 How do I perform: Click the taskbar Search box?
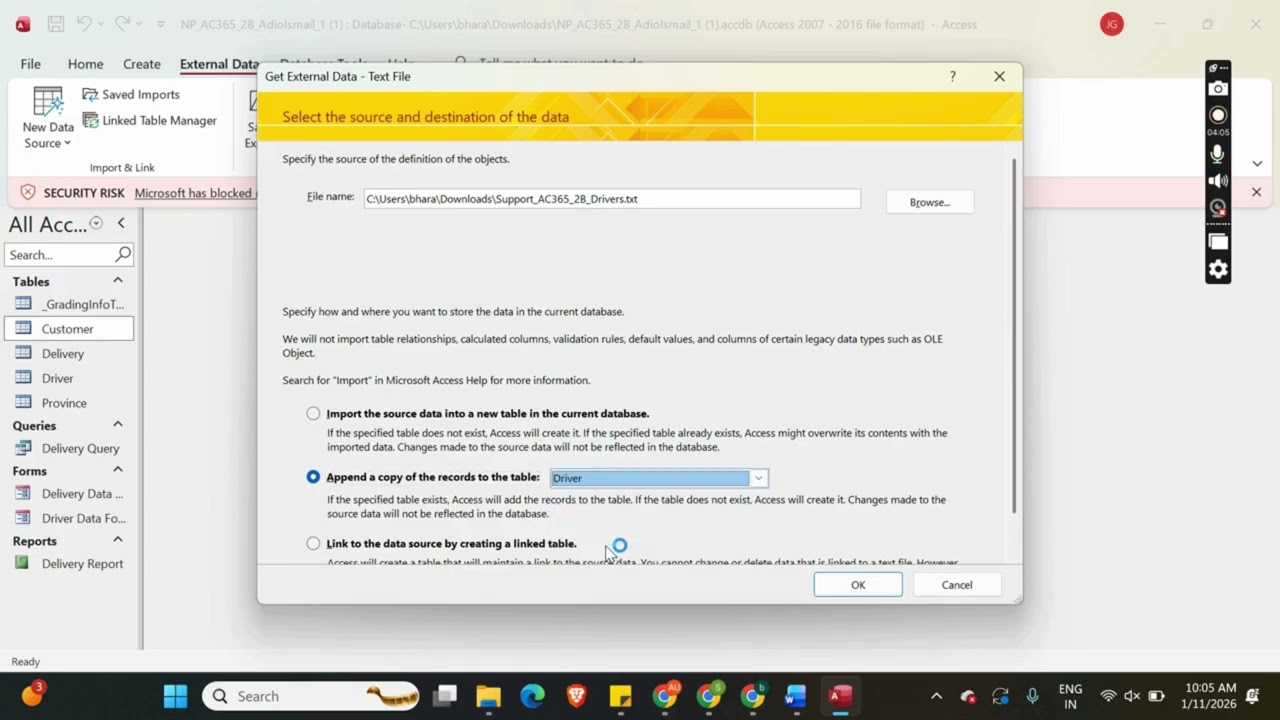point(312,696)
